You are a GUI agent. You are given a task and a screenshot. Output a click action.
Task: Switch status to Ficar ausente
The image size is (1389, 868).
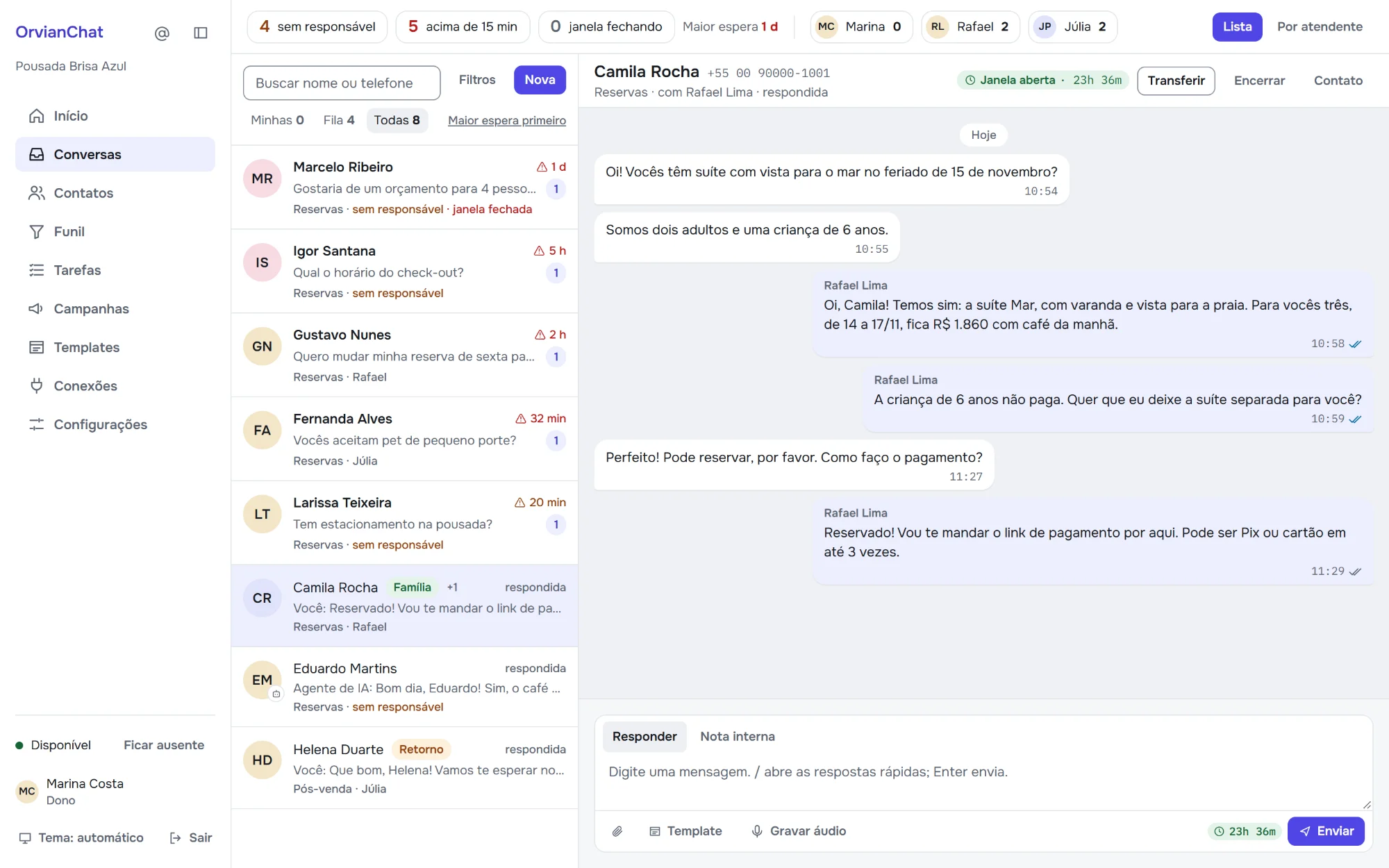pyautogui.click(x=164, y=745)
